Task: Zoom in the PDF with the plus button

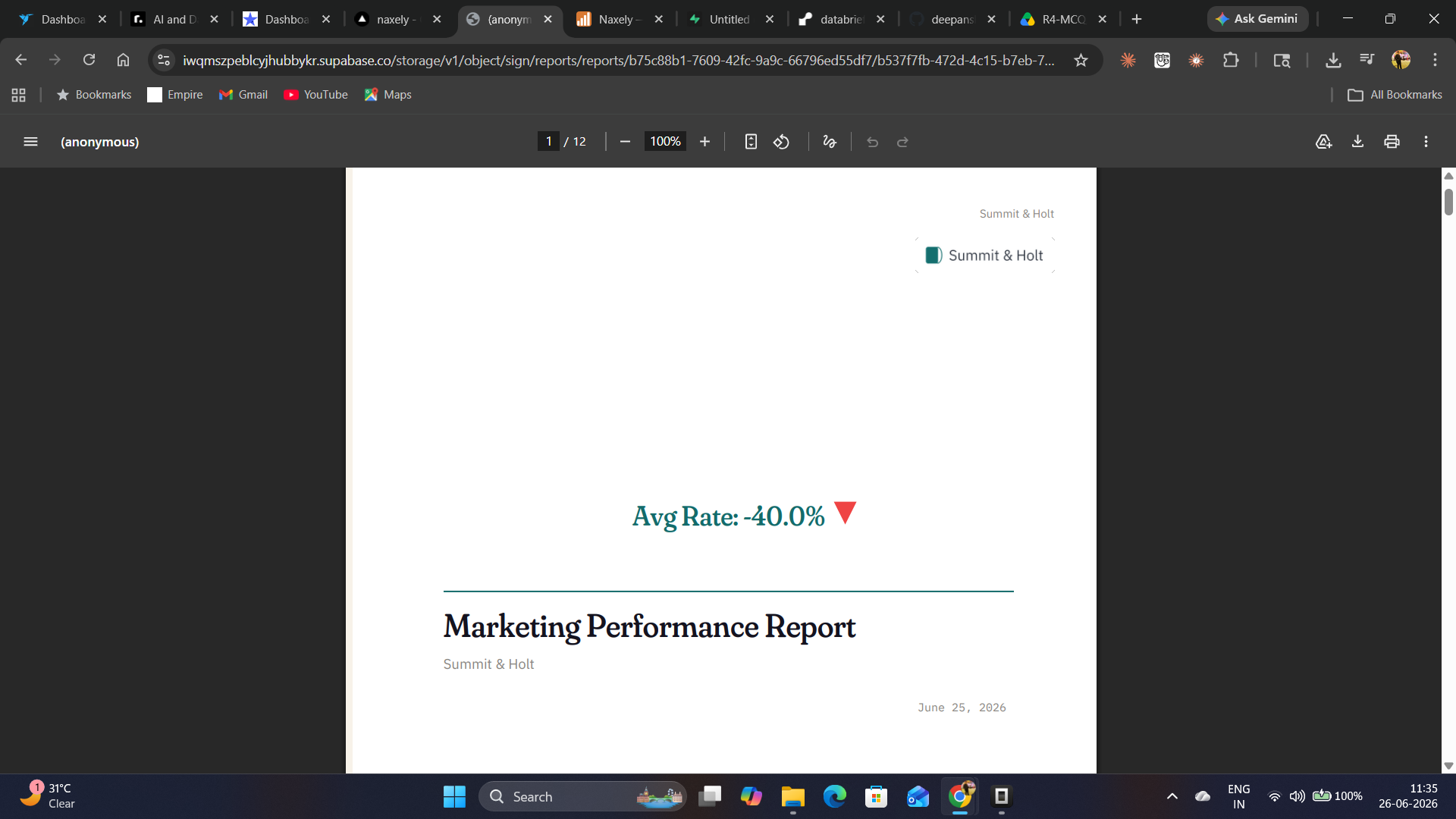Action: (x=704, y=142)
